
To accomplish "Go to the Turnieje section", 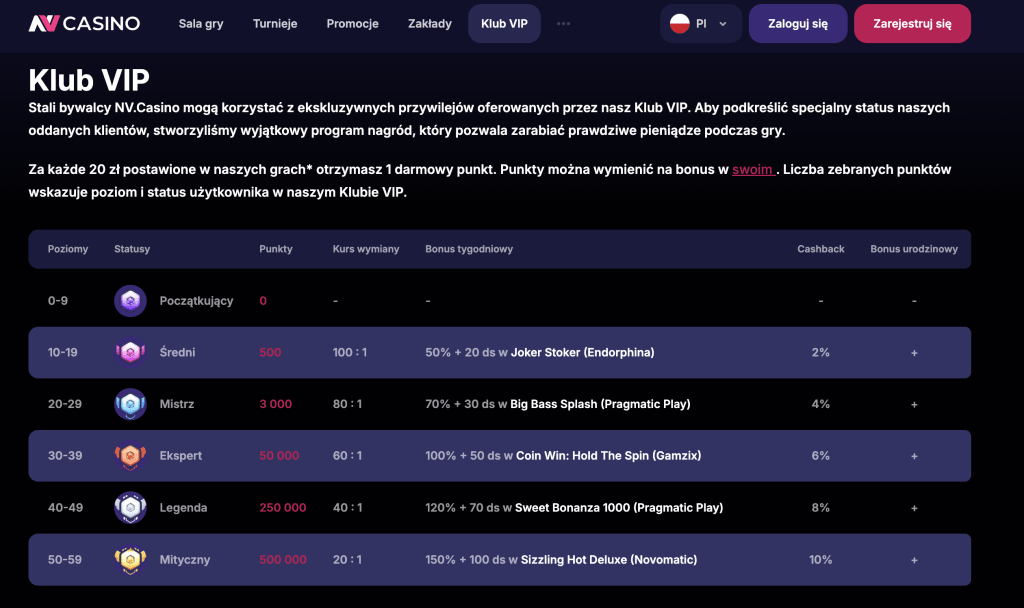I will [x=275, y=24].
